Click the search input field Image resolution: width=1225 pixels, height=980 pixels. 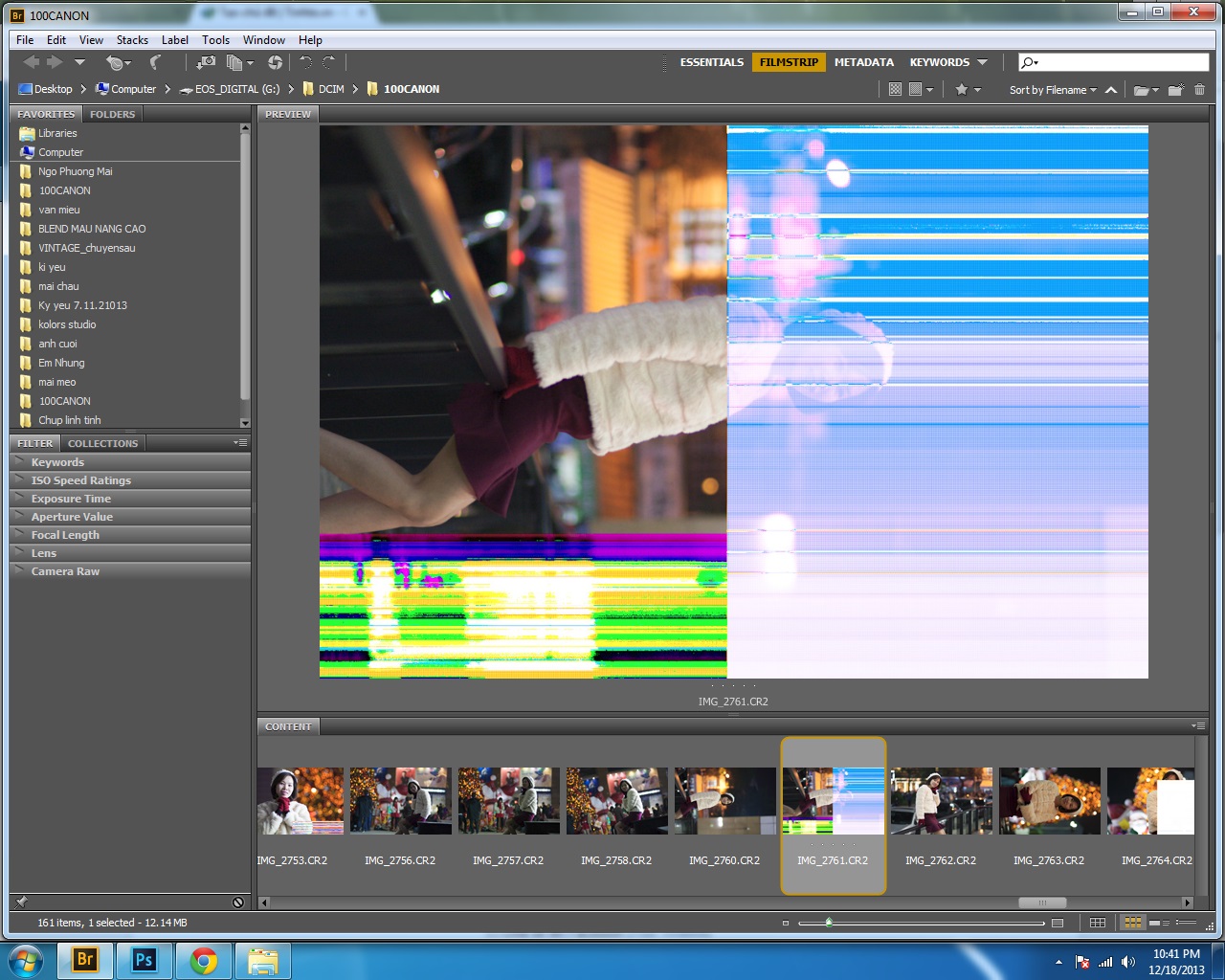[x=1114, y=62]
